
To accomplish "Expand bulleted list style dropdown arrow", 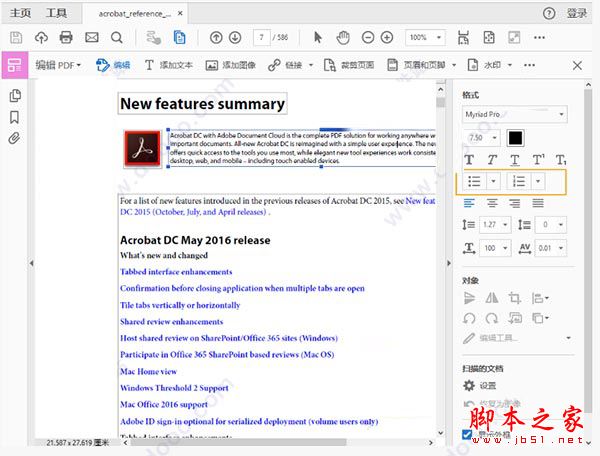I will [x=493, y=181].
